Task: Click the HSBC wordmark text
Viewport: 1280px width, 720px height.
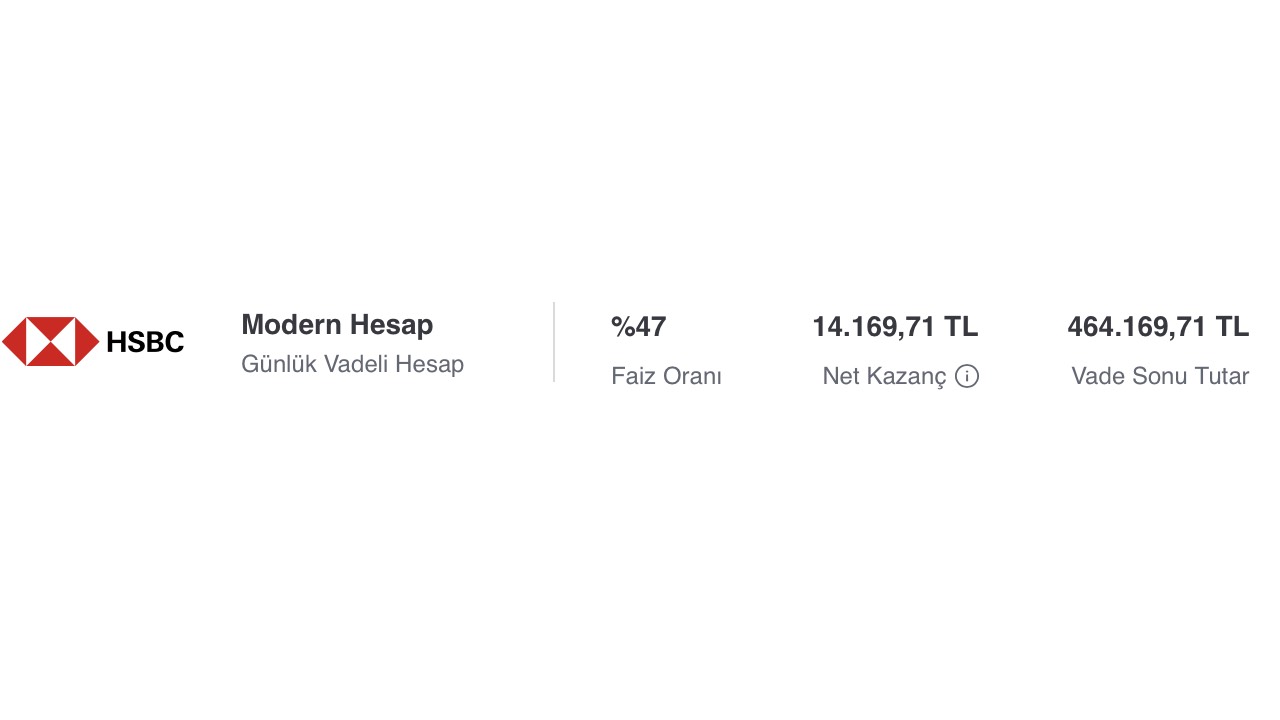Action: click(x=145, y=343)
